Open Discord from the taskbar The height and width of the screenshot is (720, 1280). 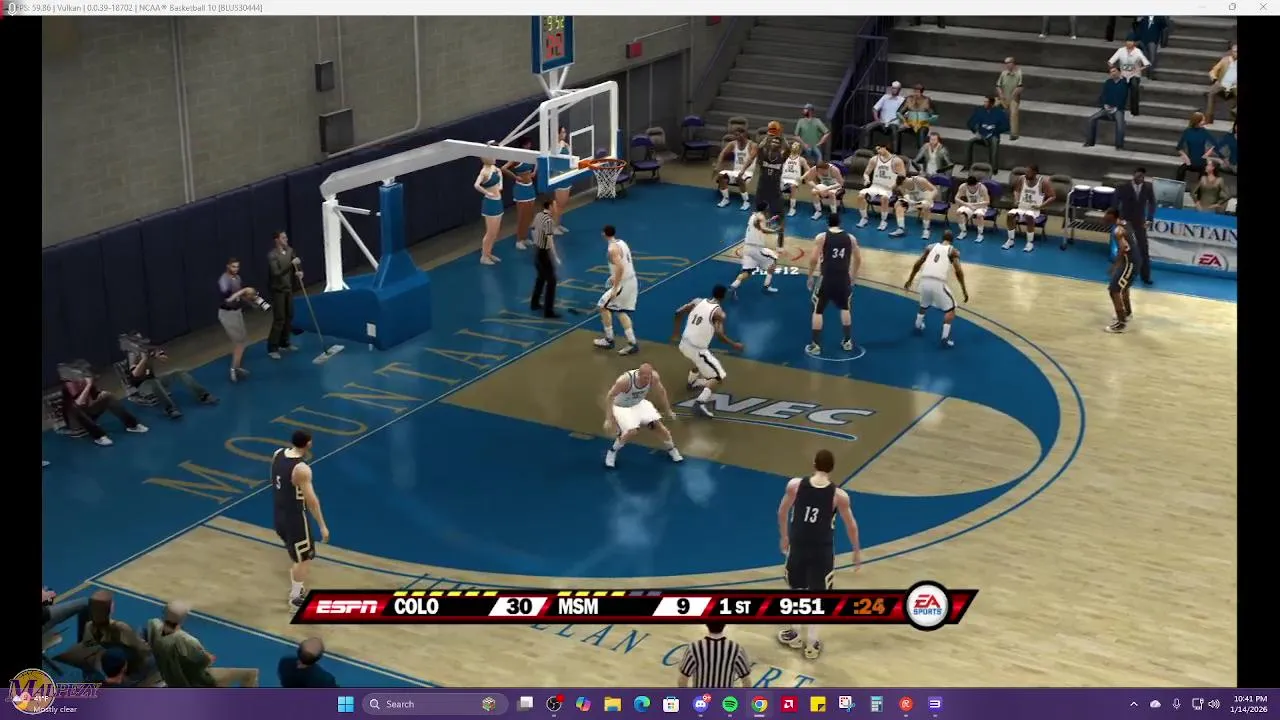pos(701,704)
